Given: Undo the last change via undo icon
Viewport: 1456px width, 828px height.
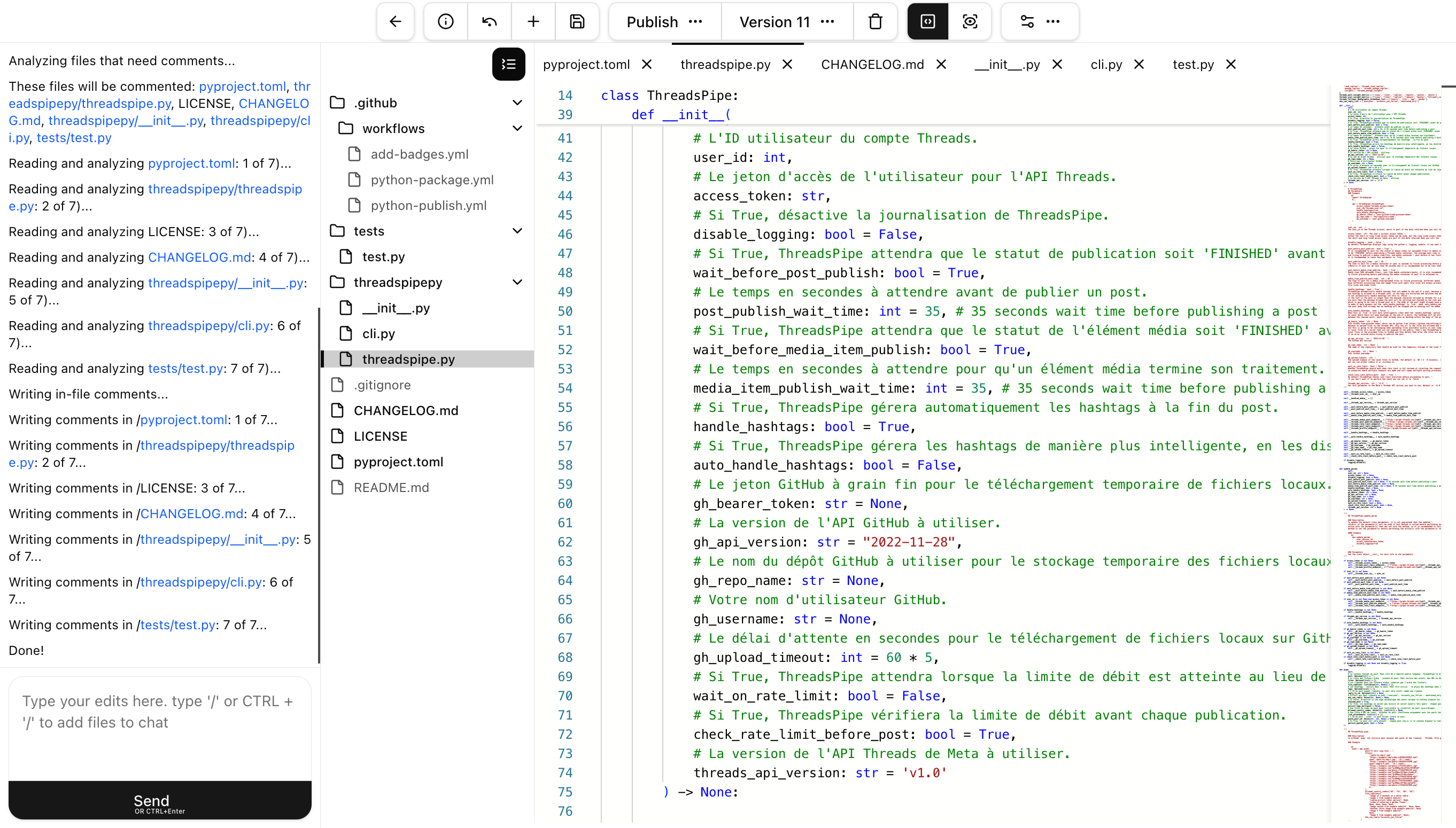Looking at the screenshot, I should (x=489, y=21).
